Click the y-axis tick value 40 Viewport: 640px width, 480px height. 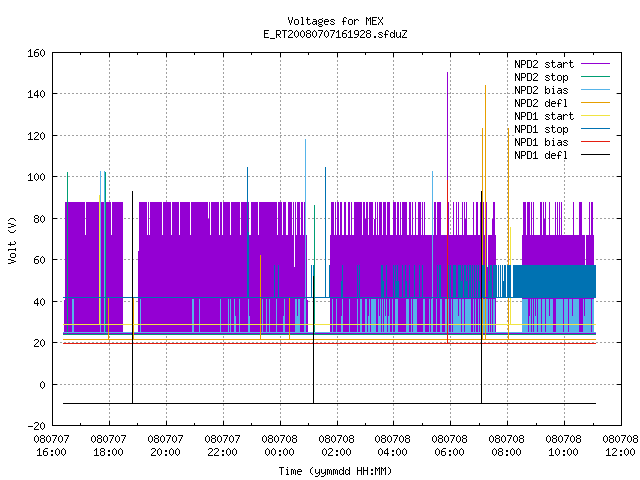(39, 302)
